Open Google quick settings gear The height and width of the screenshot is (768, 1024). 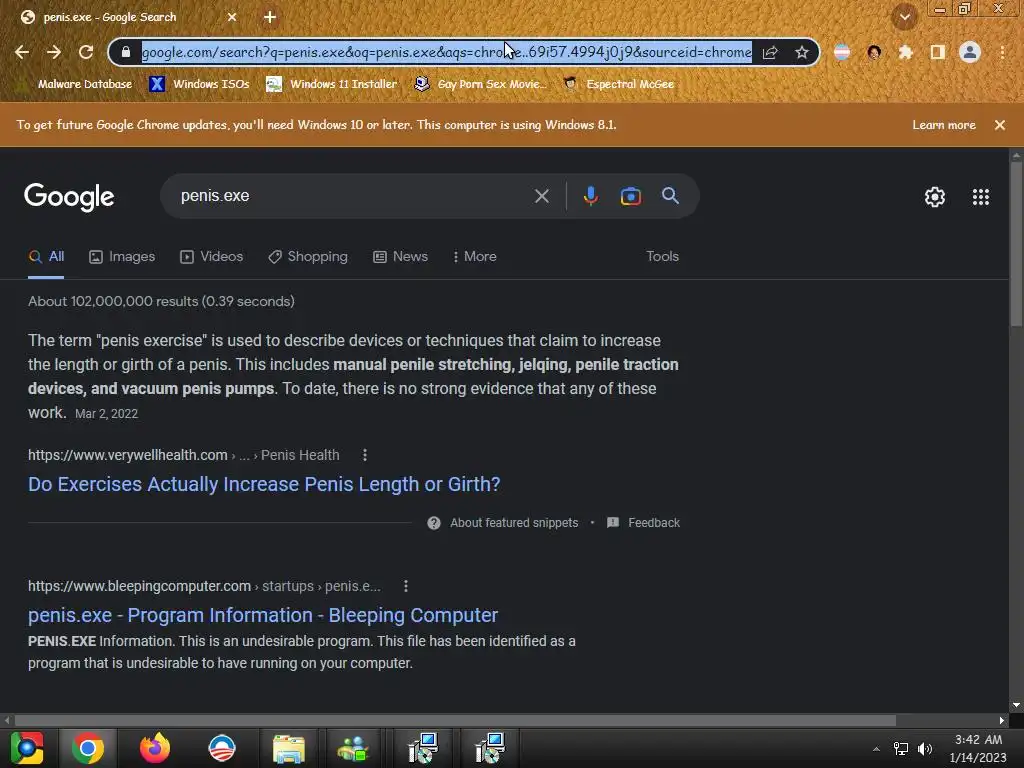[935, 197]
